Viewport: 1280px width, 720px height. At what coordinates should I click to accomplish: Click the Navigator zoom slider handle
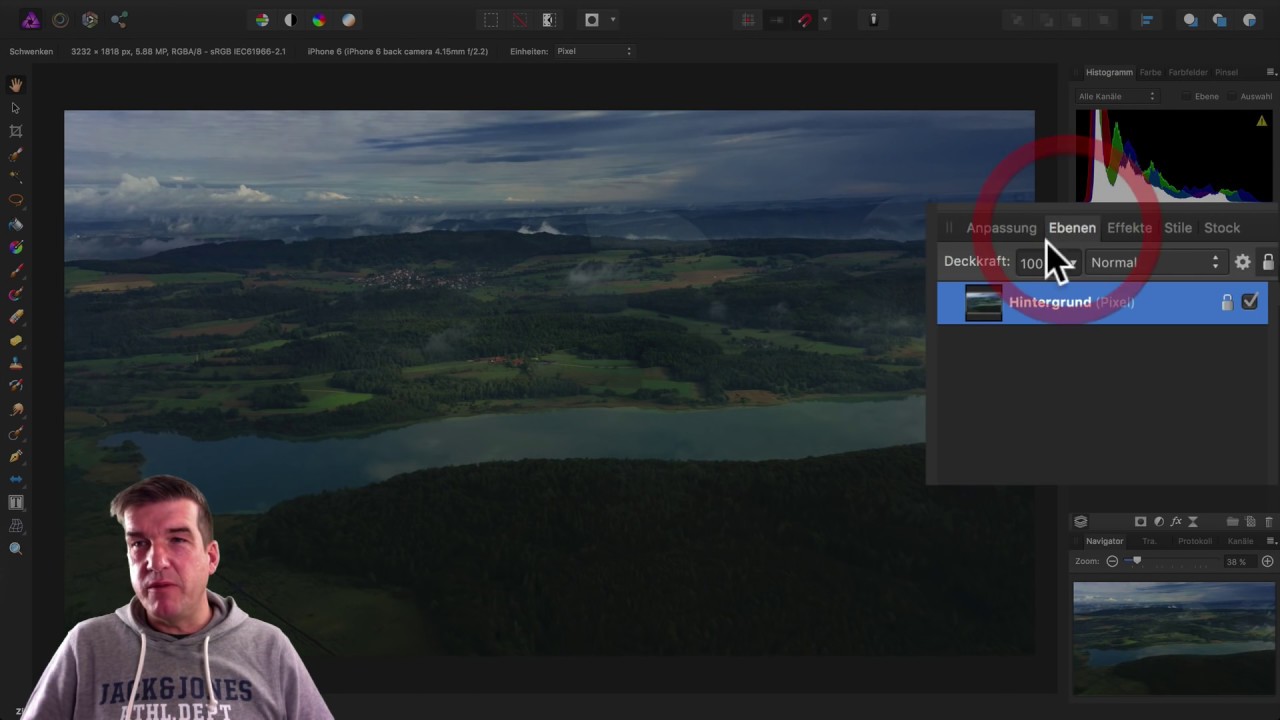(1137, 561)
